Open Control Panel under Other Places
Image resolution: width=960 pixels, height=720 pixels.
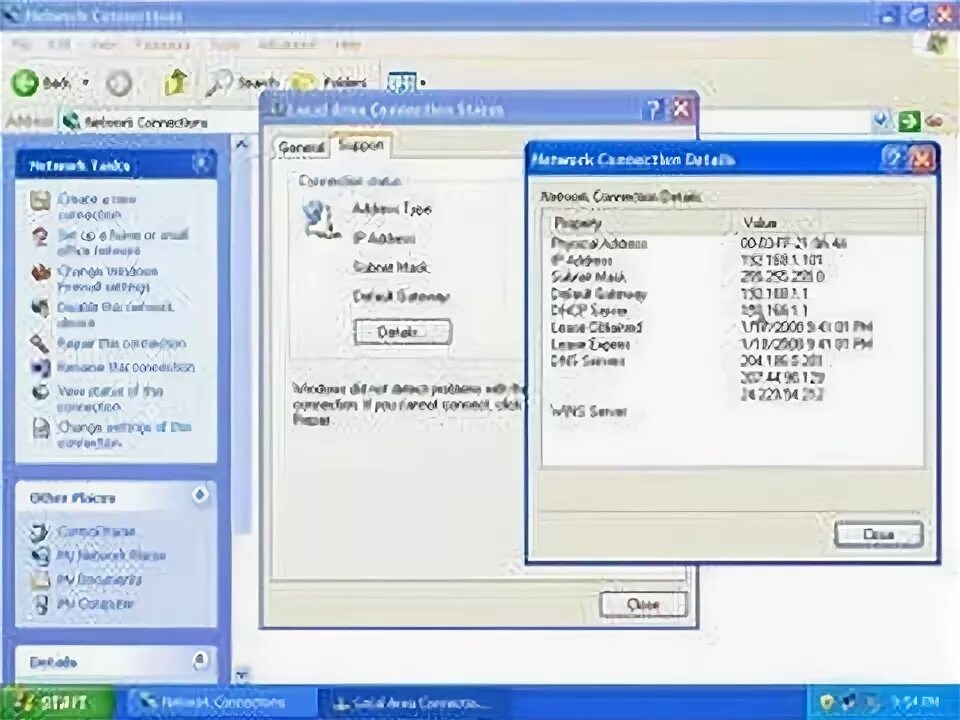pos(96,531)
